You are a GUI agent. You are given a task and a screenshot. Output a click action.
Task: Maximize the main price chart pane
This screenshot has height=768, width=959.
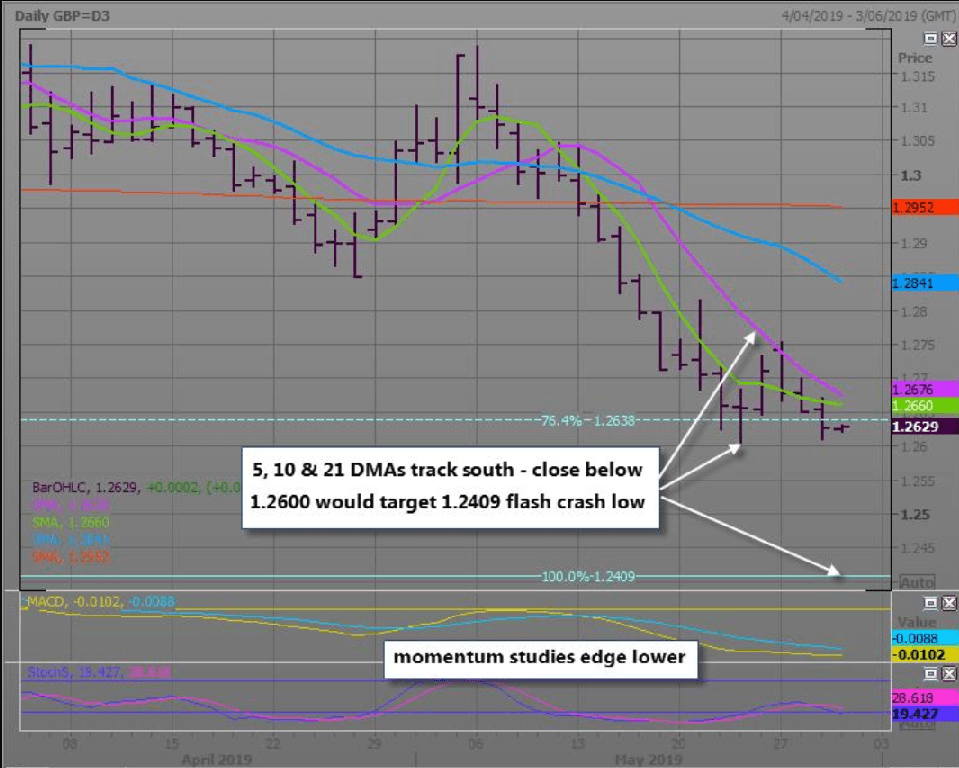click(930, 38)
